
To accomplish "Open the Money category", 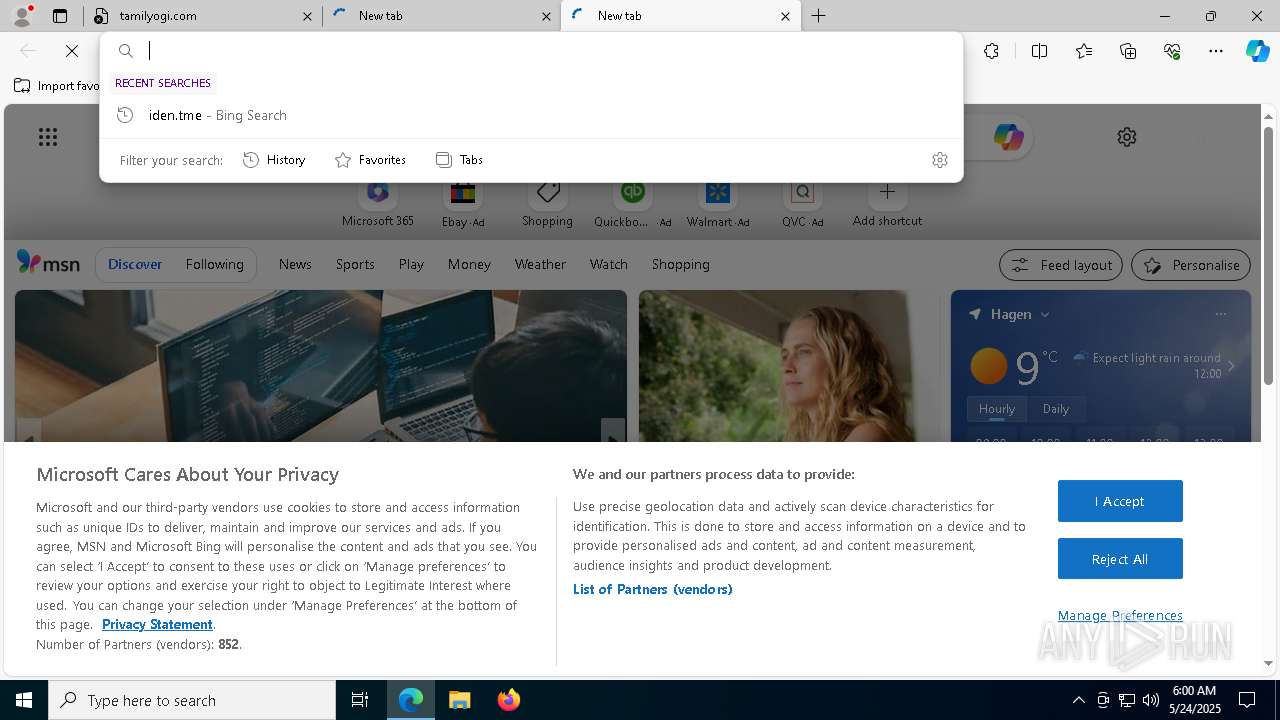I will tap(469, 265).
